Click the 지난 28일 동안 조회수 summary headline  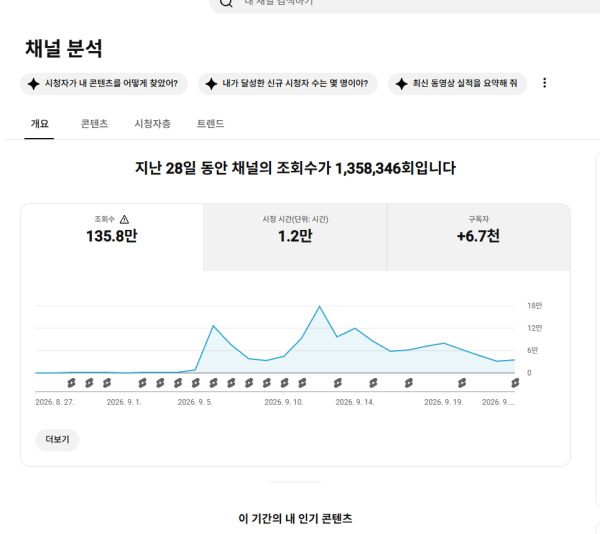(x=295, y=168)
